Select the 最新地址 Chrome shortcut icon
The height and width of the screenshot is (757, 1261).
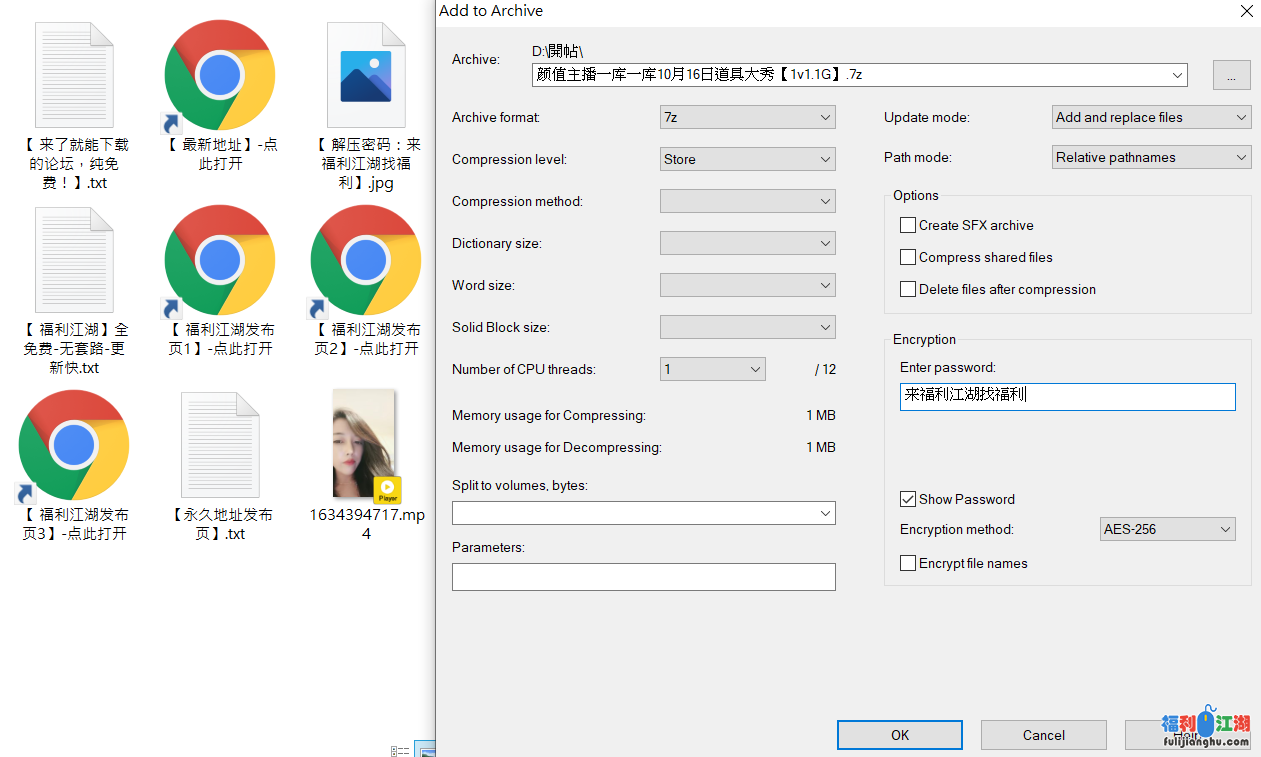click(220, 75)
